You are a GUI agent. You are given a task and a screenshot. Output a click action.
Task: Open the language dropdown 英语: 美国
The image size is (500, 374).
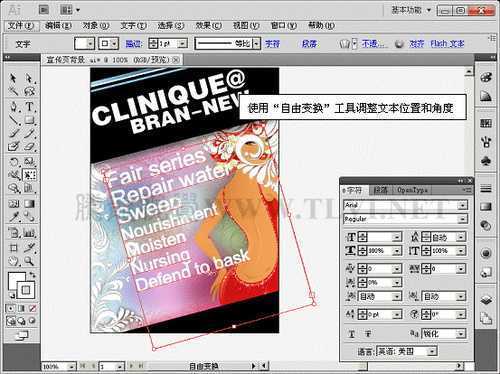coord(432,351)
